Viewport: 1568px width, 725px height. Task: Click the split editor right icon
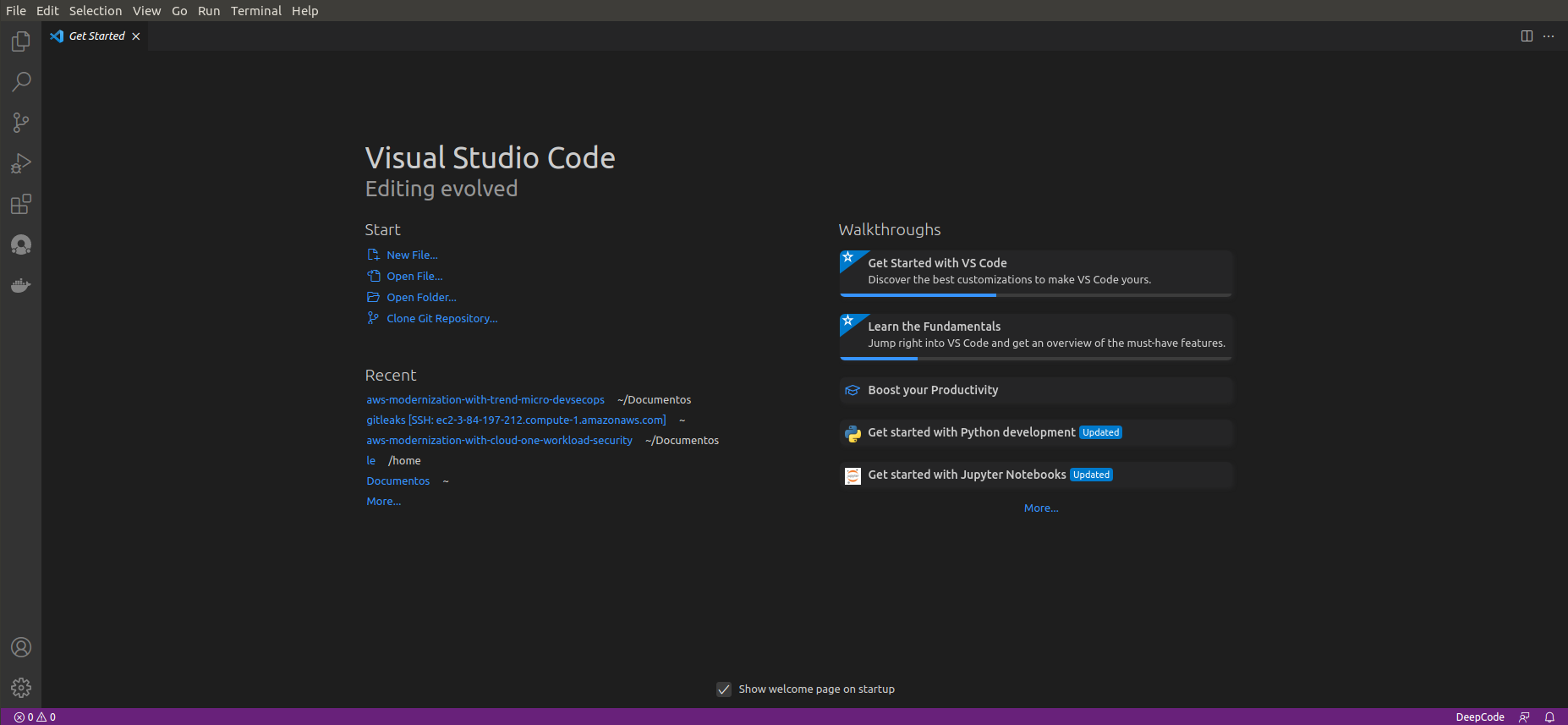(1527, 36)
